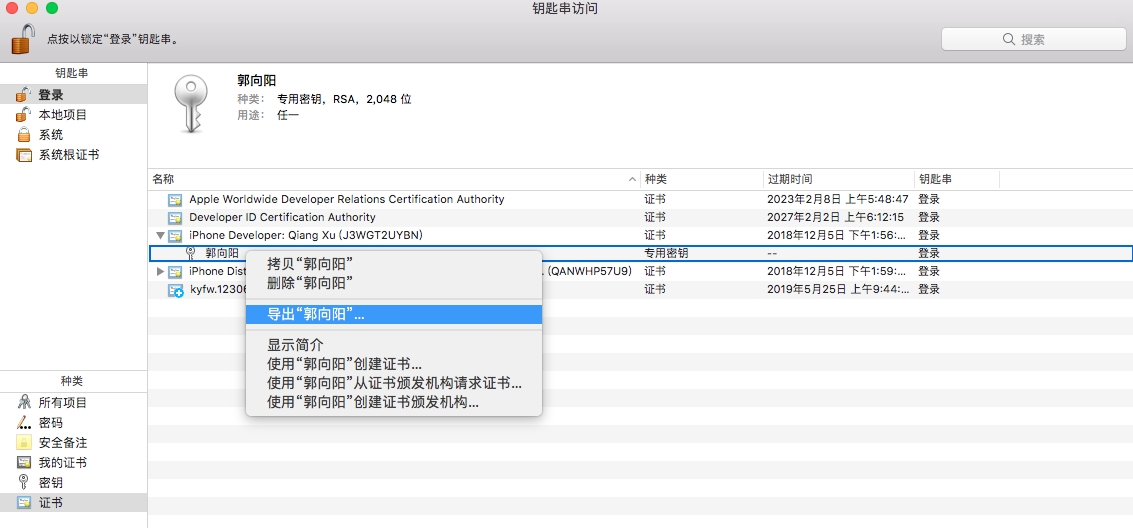The image size is (1133, 528).
Task: Click the private key icon beside 郭向阳 row
Action: click(x=191, y=254)
